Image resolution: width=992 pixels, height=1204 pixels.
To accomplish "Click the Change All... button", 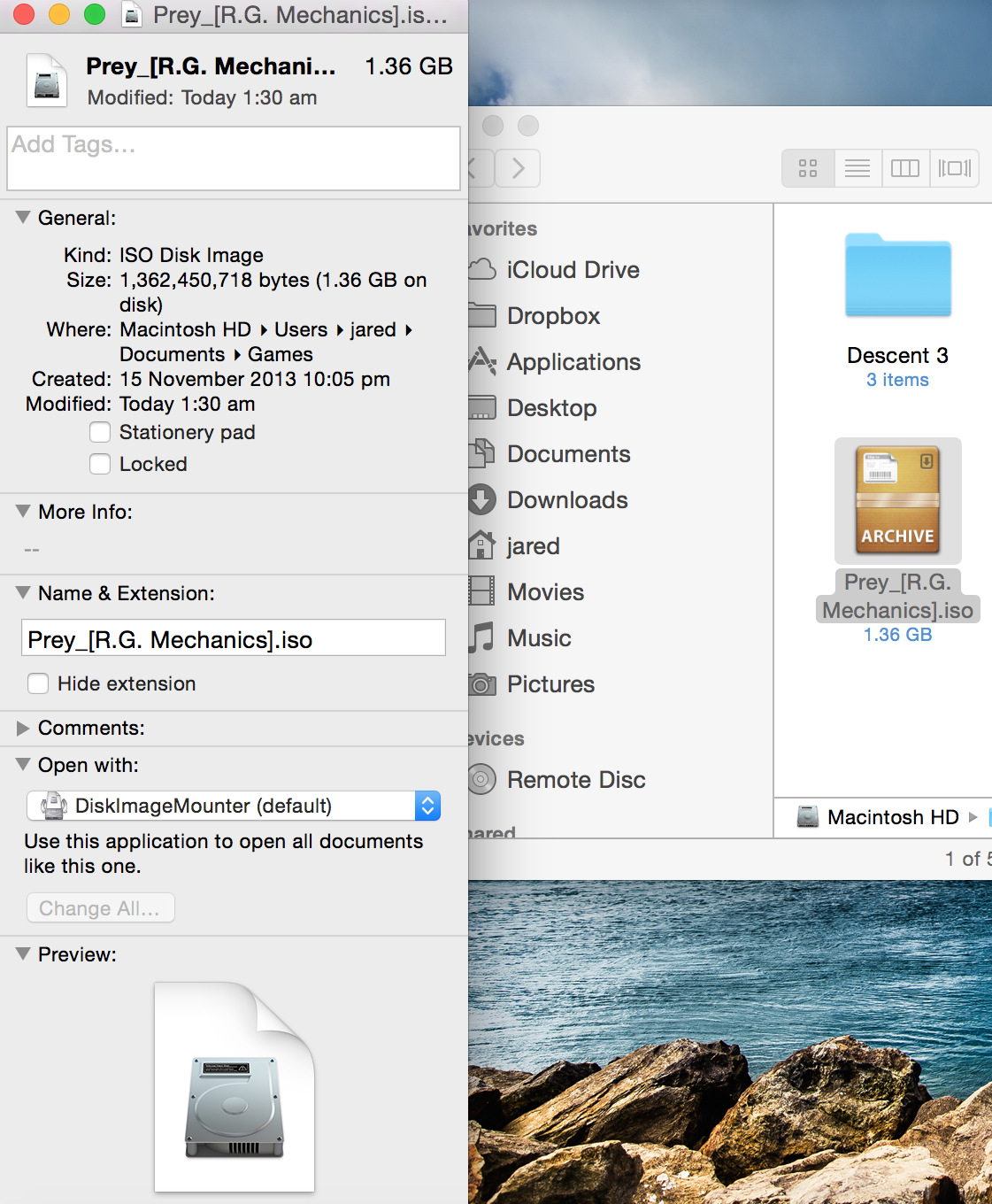I will tap(100, 907).
